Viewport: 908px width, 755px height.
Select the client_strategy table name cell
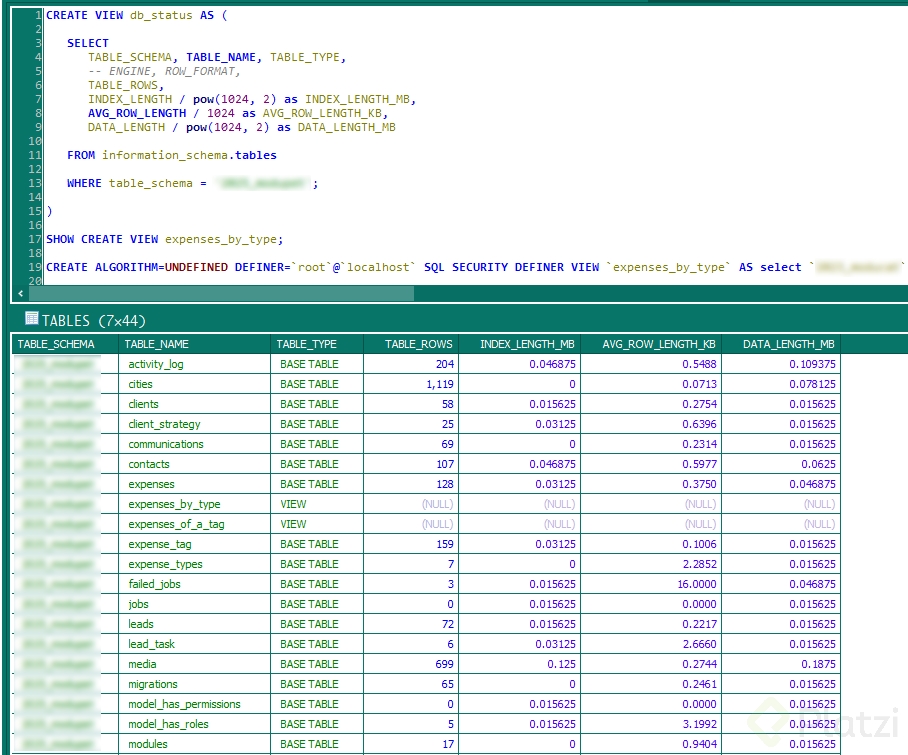(194, 424)
